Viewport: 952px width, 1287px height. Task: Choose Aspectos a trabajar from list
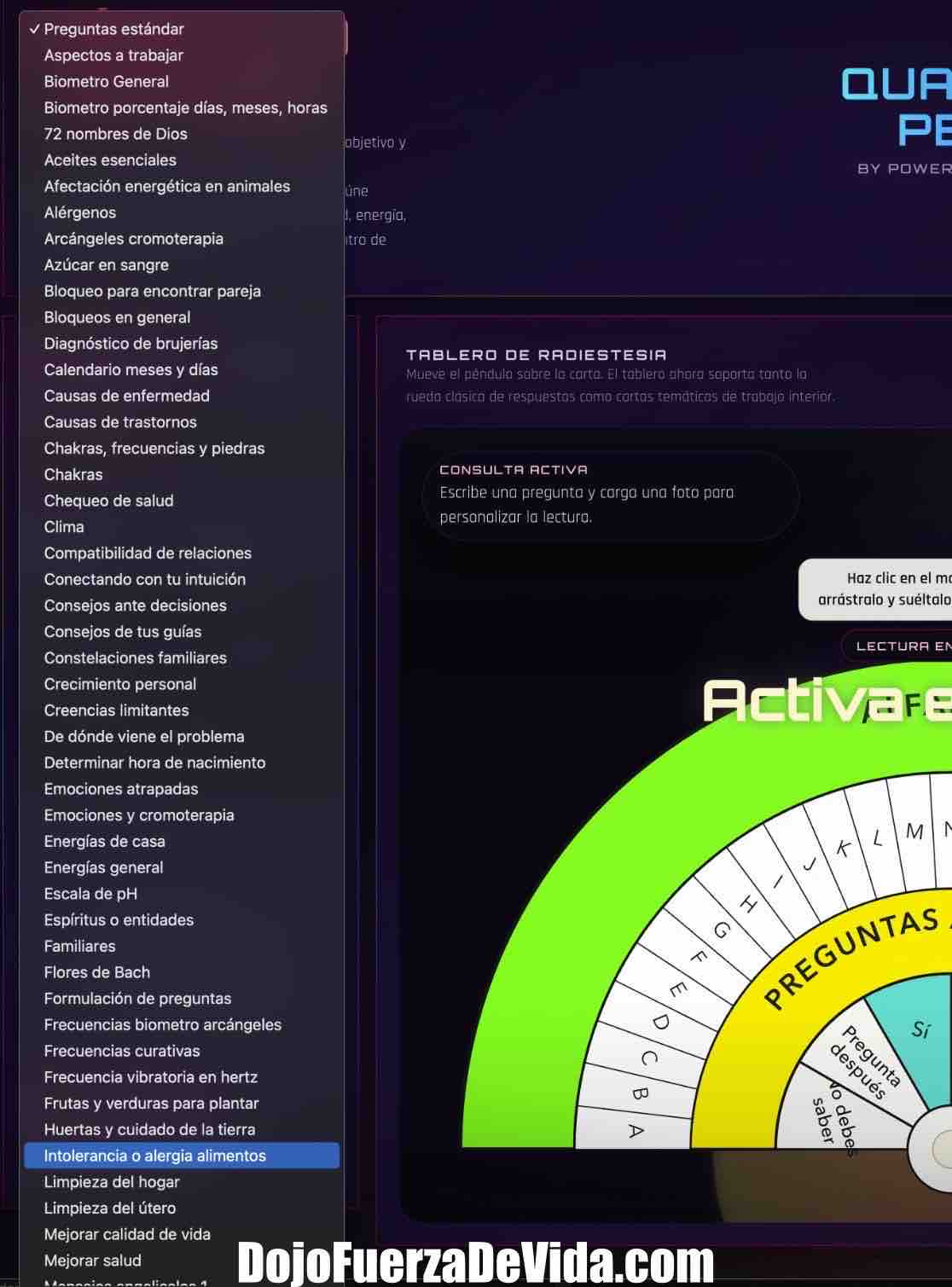coord(182,55)
